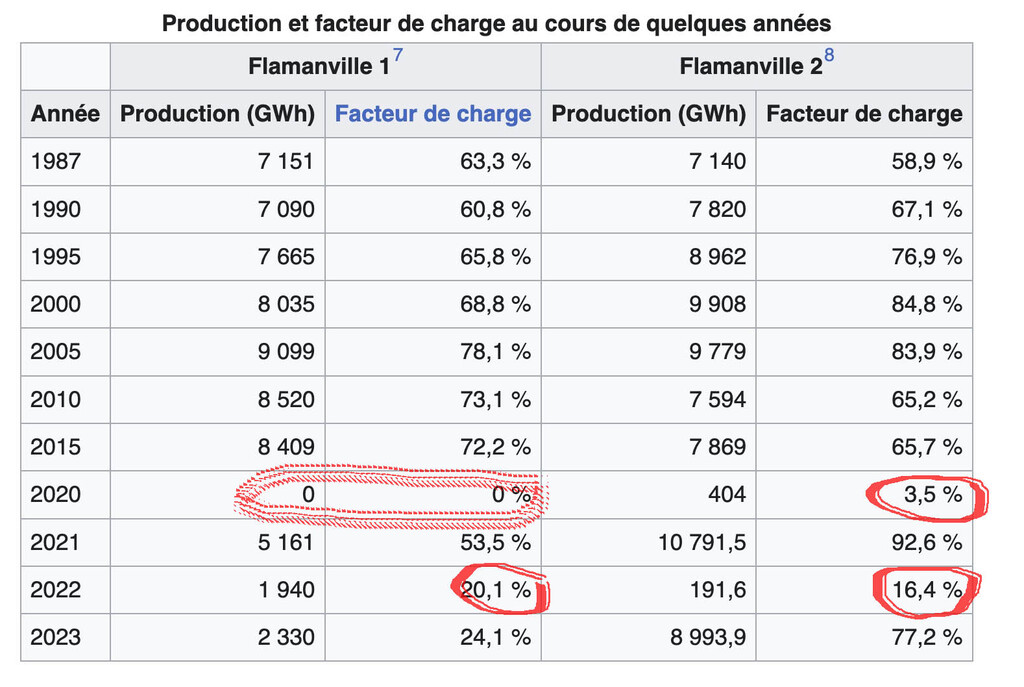Screen dimensions: 1024x687
Task: Select the circled 20,1 % cell
Action: click(433, 590)
